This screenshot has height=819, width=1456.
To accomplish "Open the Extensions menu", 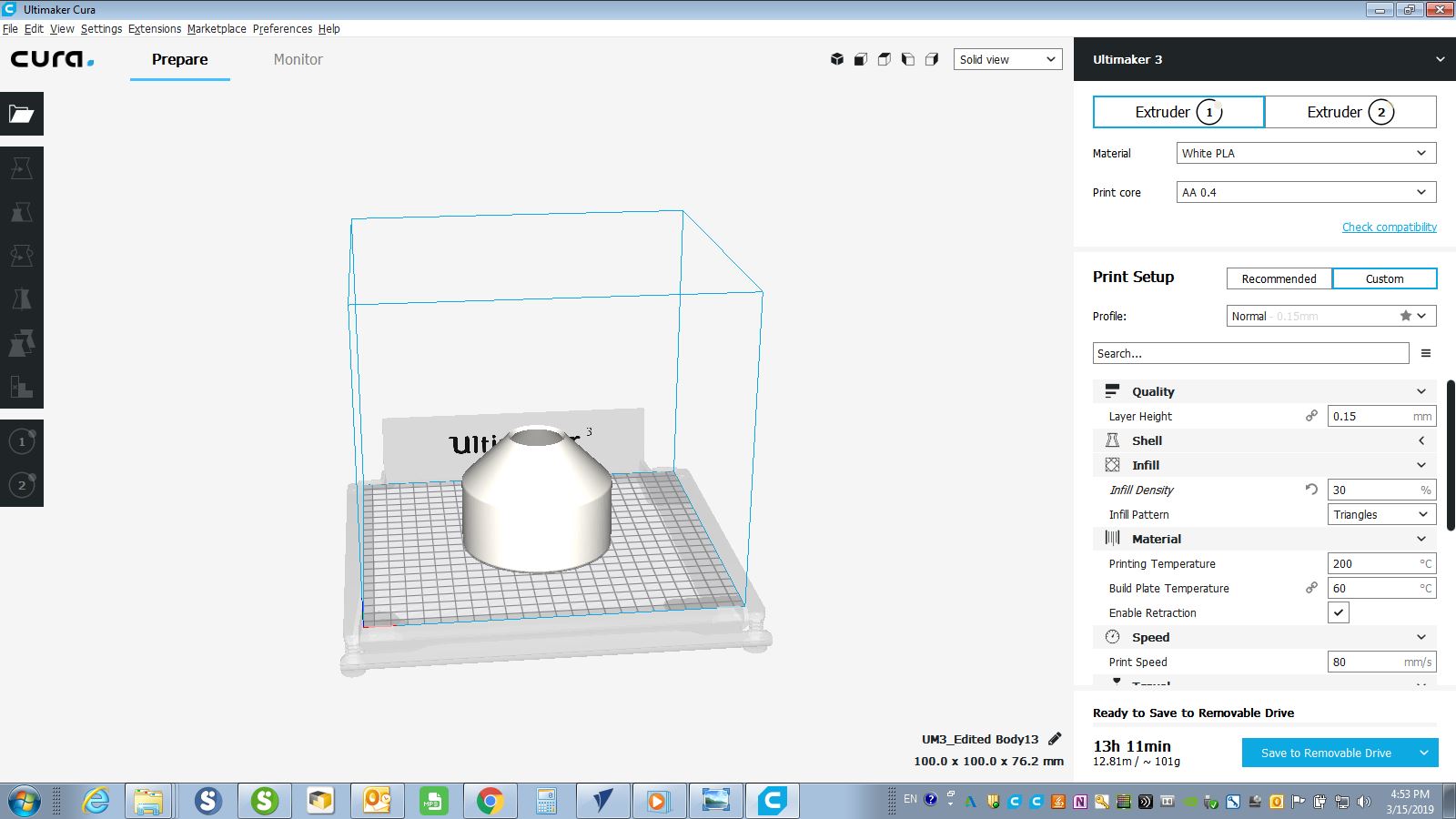I will click(155, 28).
